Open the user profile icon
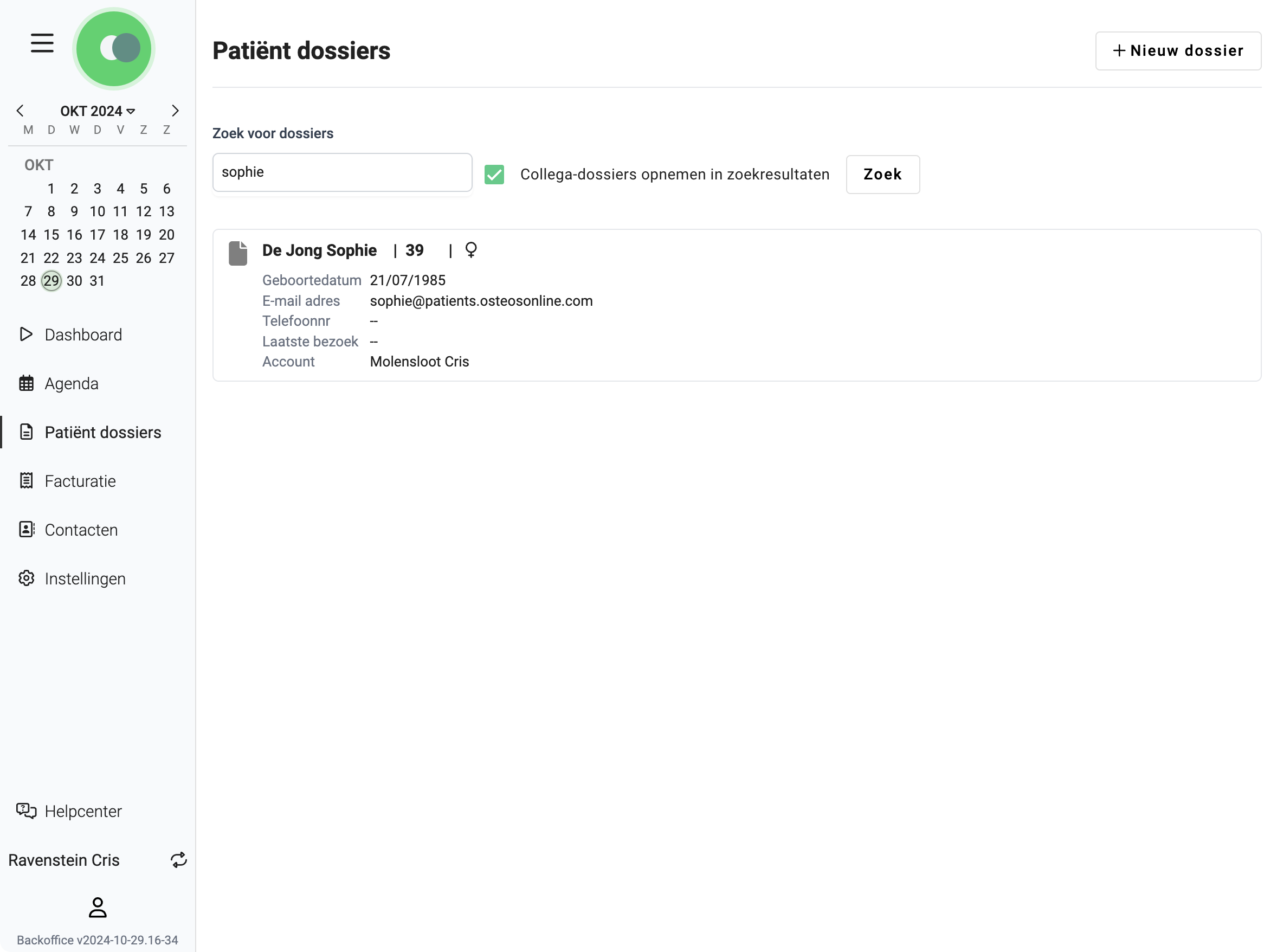 [x=98, y=908]
